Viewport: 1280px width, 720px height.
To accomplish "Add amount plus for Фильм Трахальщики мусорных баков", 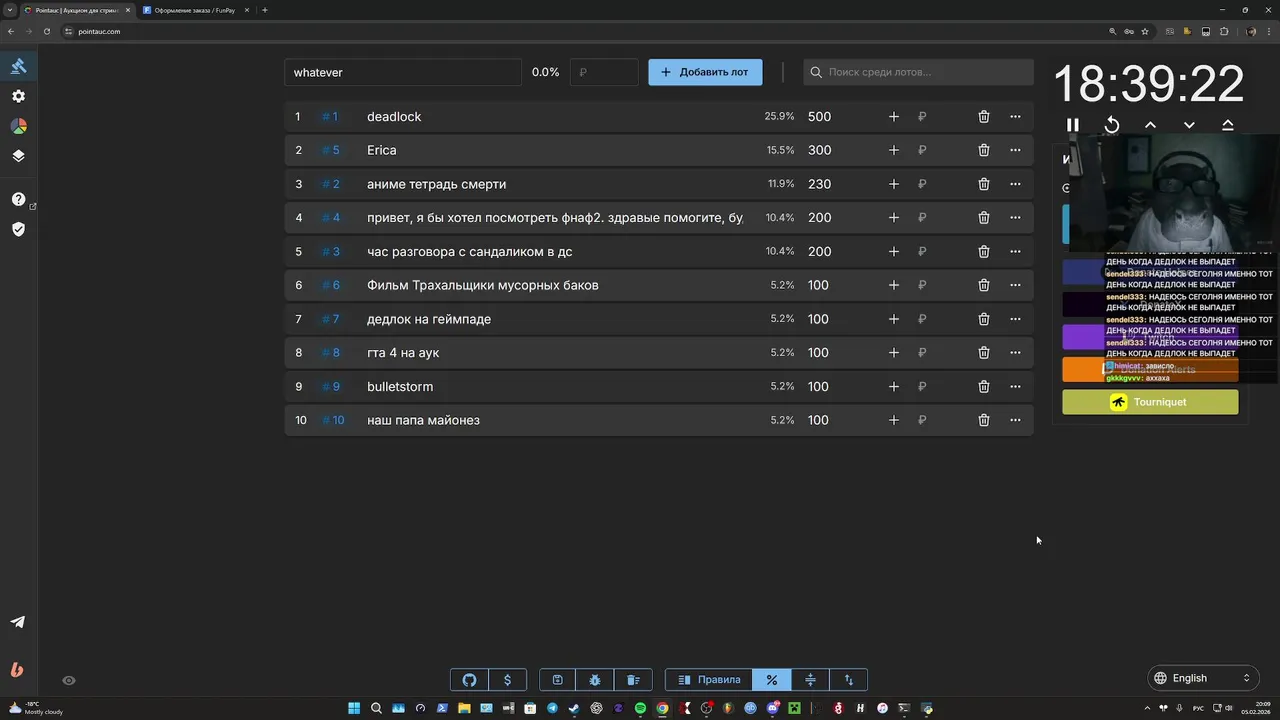I will click(x=894, y=285).
